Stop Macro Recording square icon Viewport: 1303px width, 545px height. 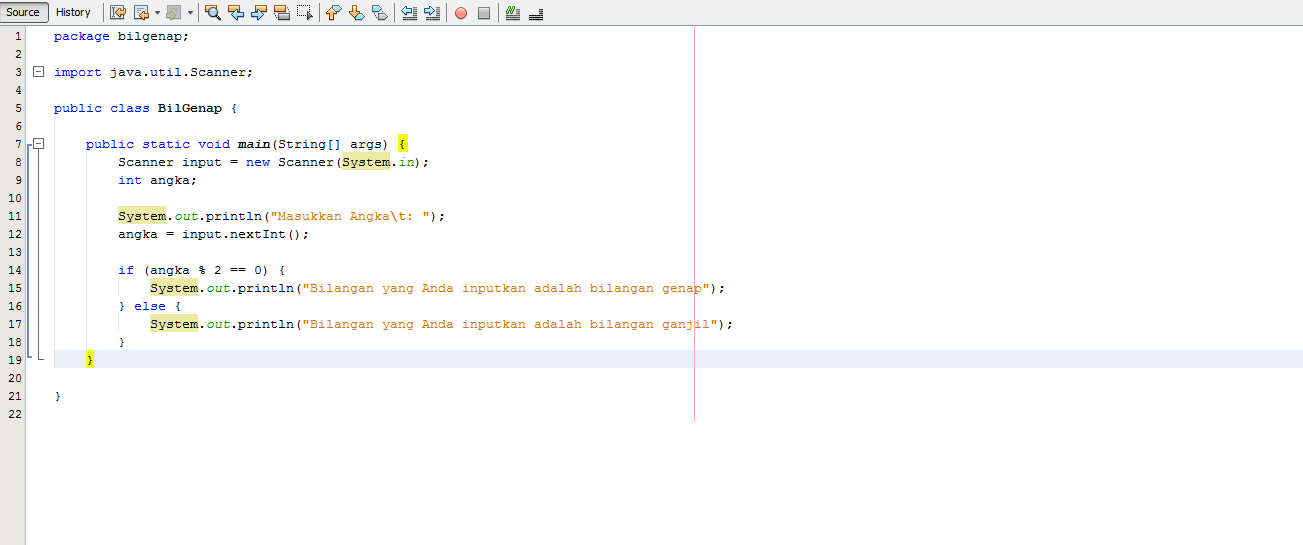click(x=483, y=13)
